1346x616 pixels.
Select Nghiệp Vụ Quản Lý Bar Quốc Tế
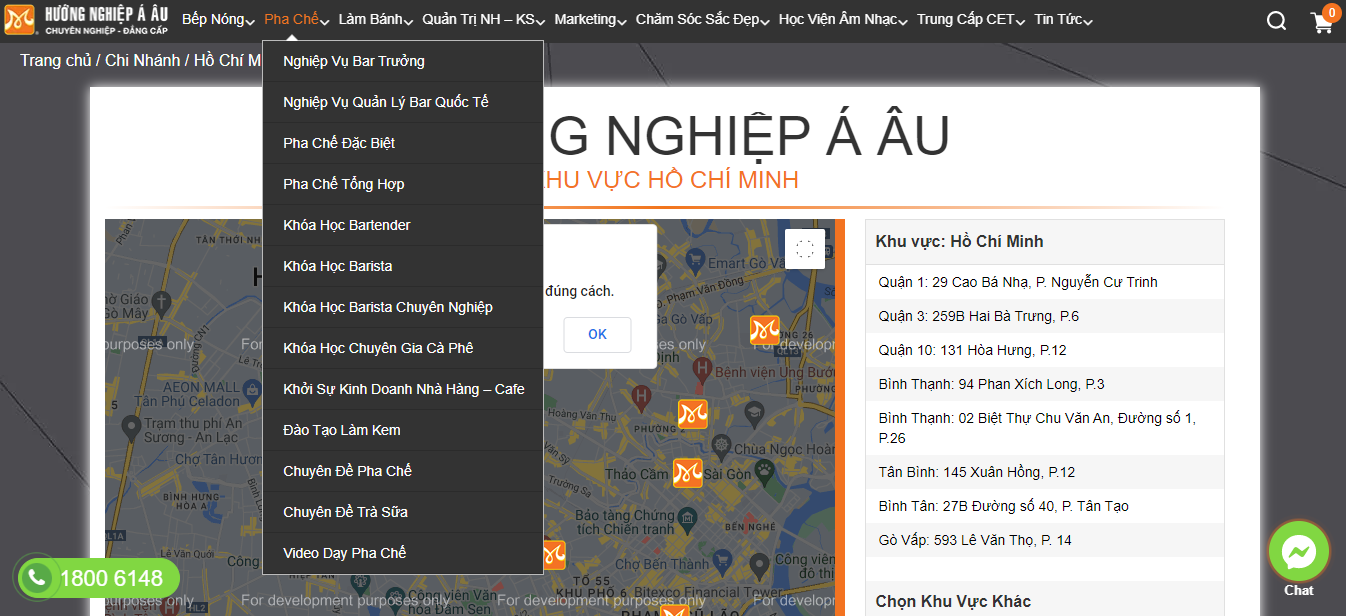[x=403, y=102]
